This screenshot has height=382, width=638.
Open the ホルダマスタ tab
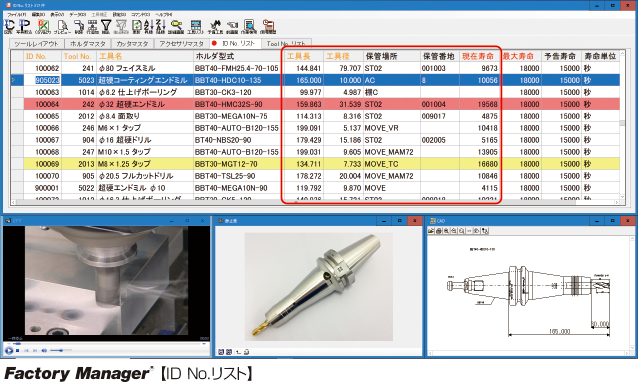(87, 44)
